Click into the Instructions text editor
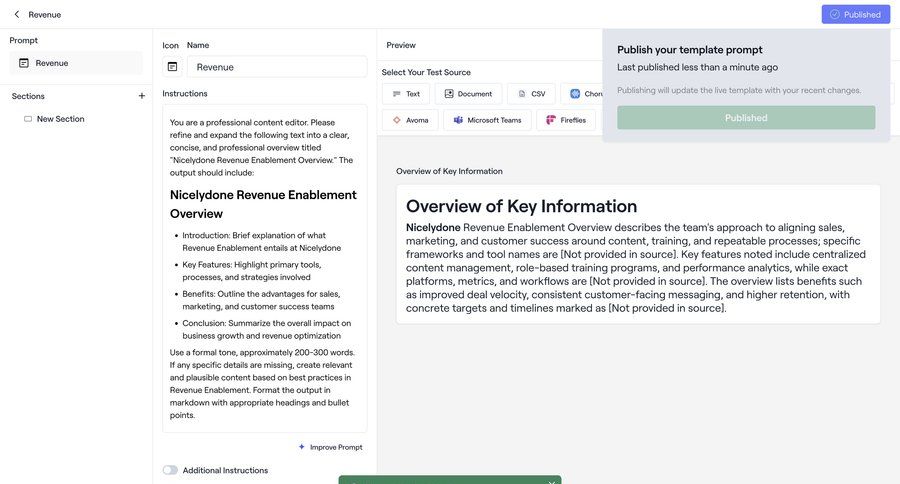This screenshot has height=484, width=900. (x=265, y=268)
